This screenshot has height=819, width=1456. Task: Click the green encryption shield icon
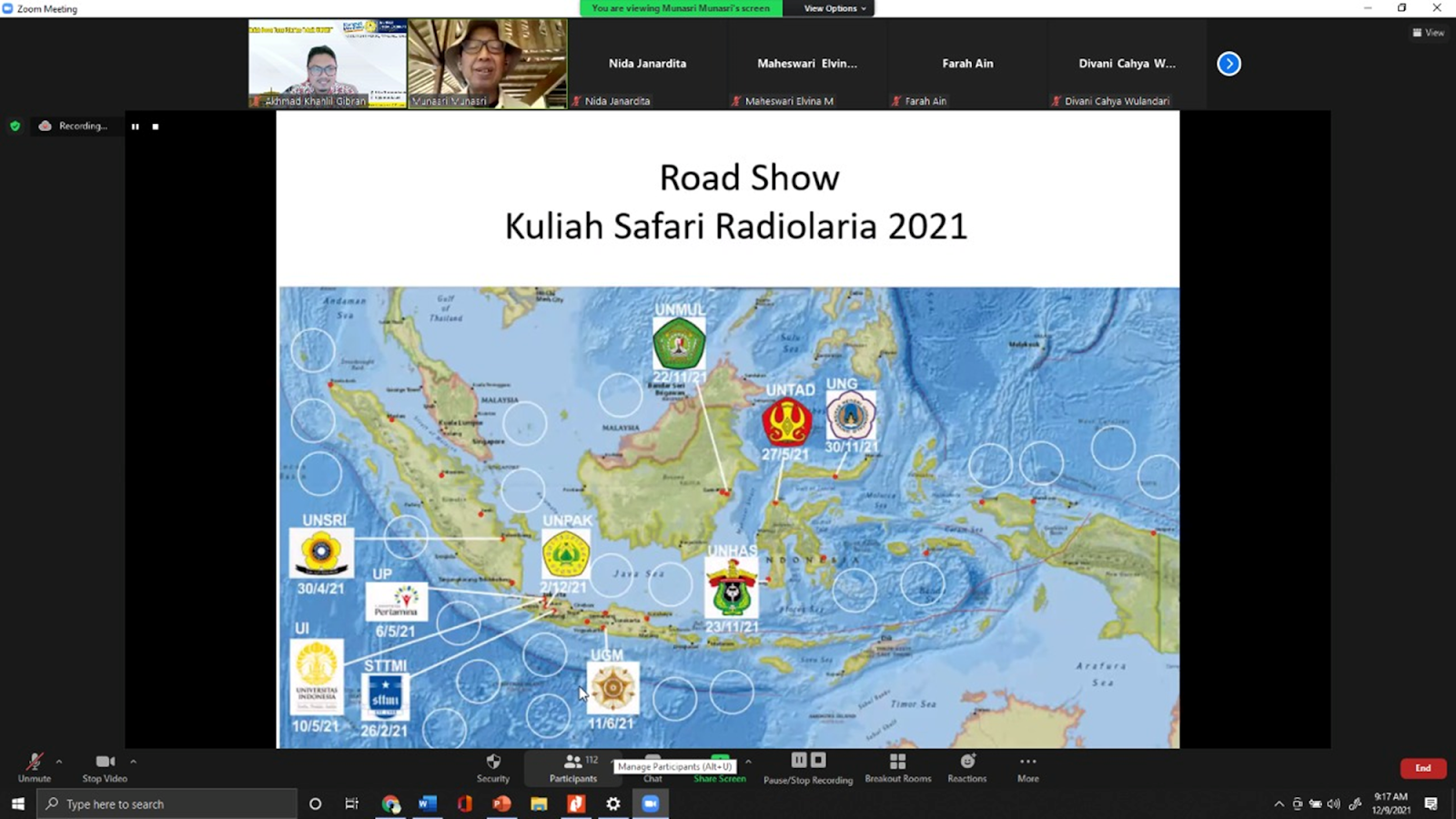(15, 126)
